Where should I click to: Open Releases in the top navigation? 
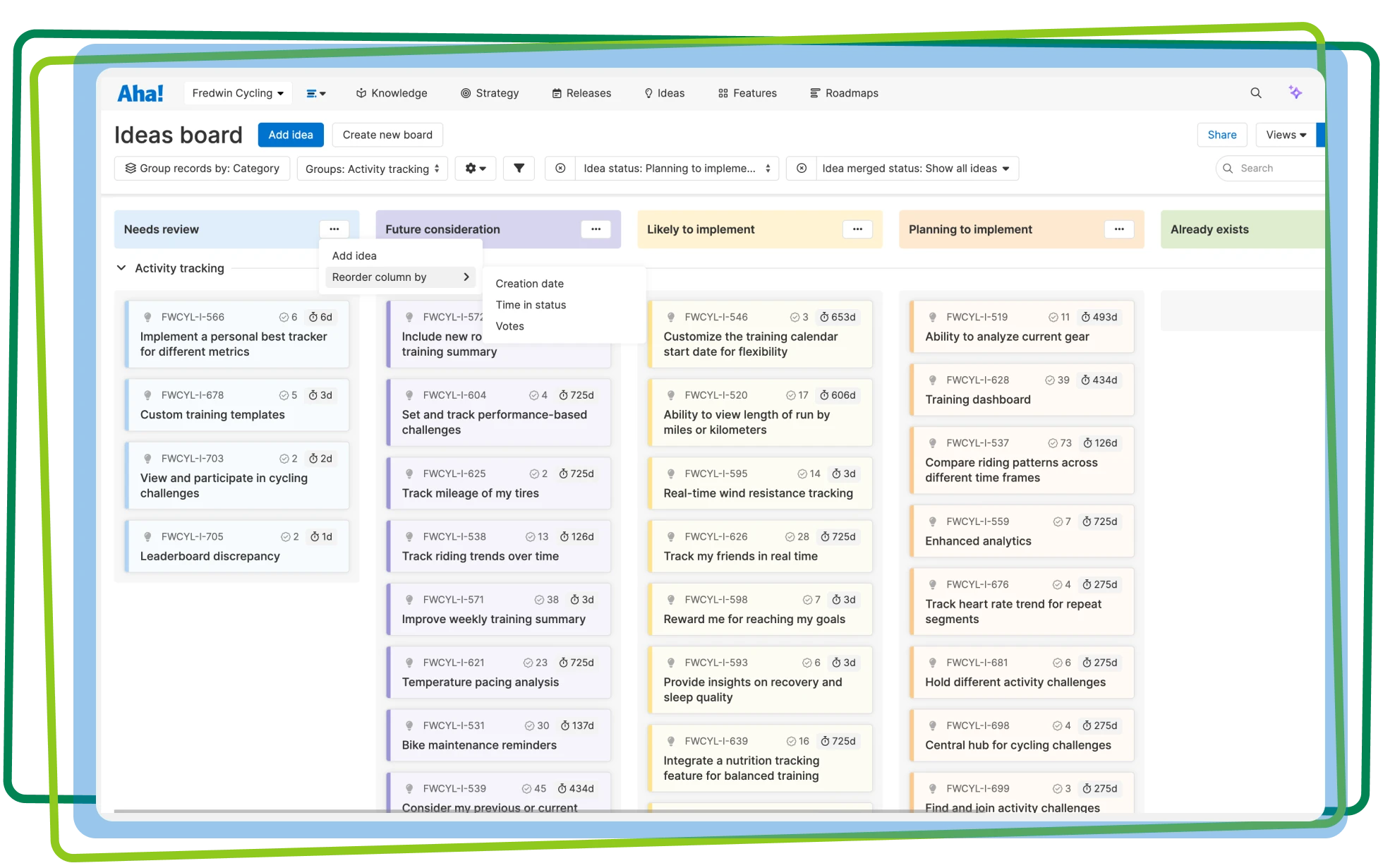click(x=581, y=92)
